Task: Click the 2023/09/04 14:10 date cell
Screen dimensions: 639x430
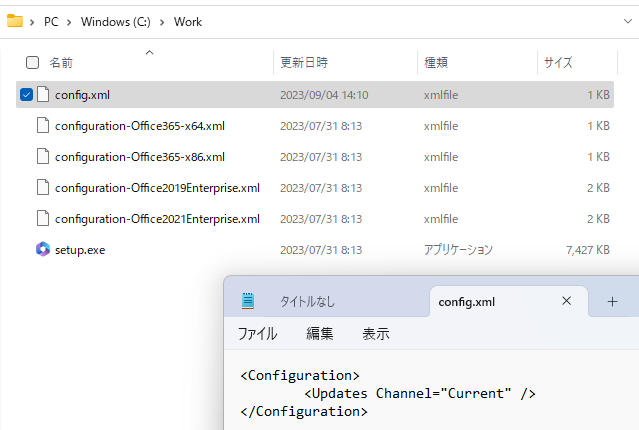Action: tap(324, 95)
